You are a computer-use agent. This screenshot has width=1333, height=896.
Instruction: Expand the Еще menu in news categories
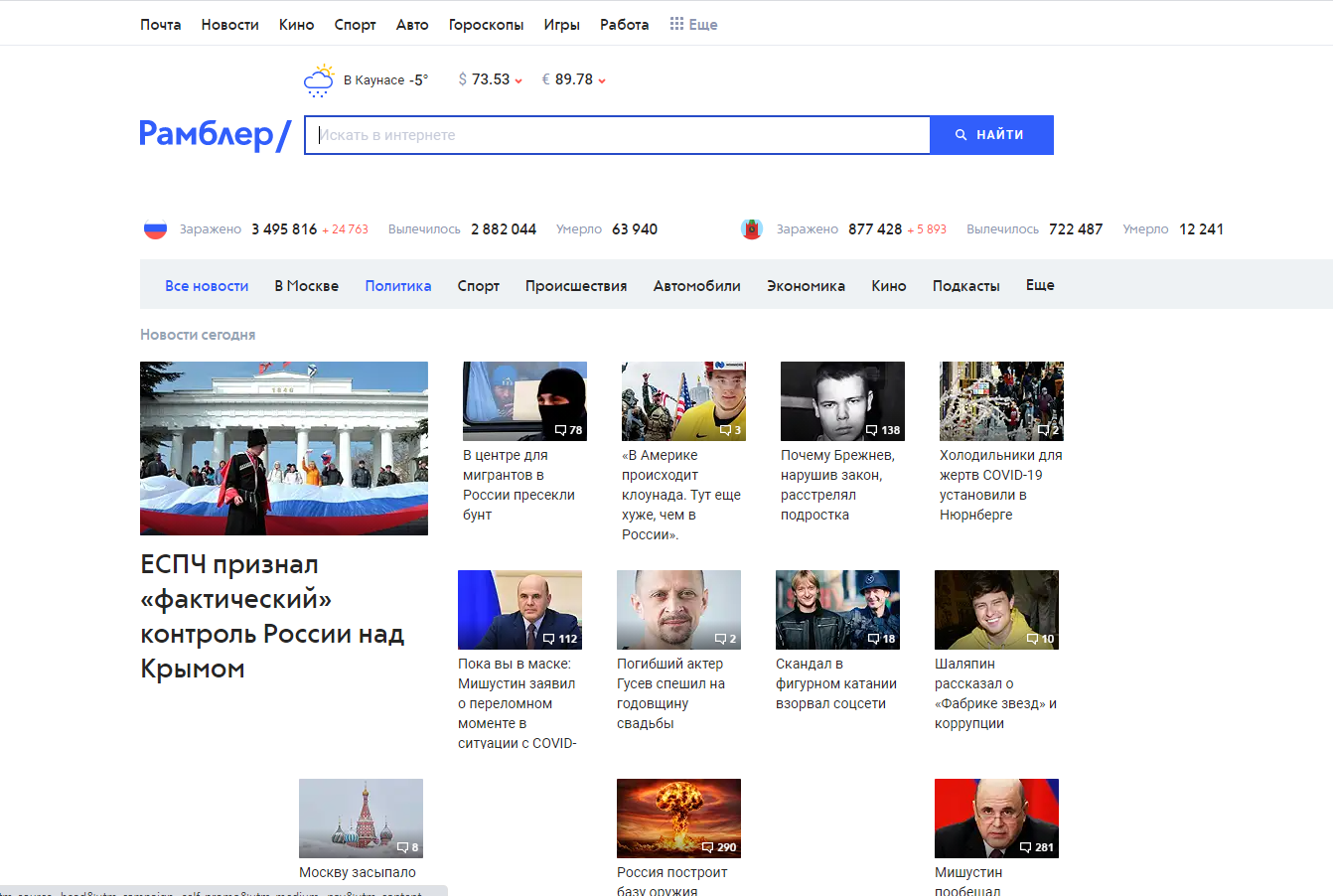point(1040,285)
